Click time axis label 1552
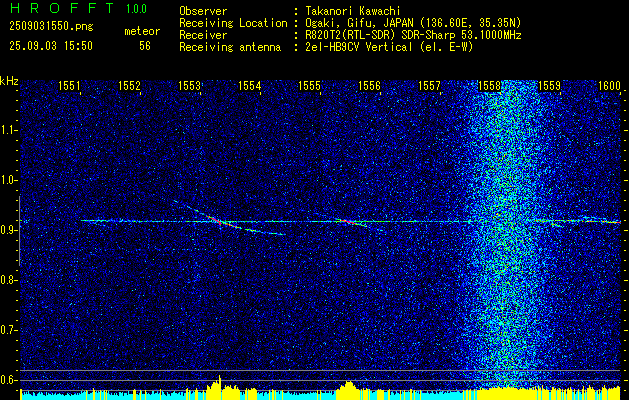The width and height of the screenshot is (629, 400). point(129,85)
